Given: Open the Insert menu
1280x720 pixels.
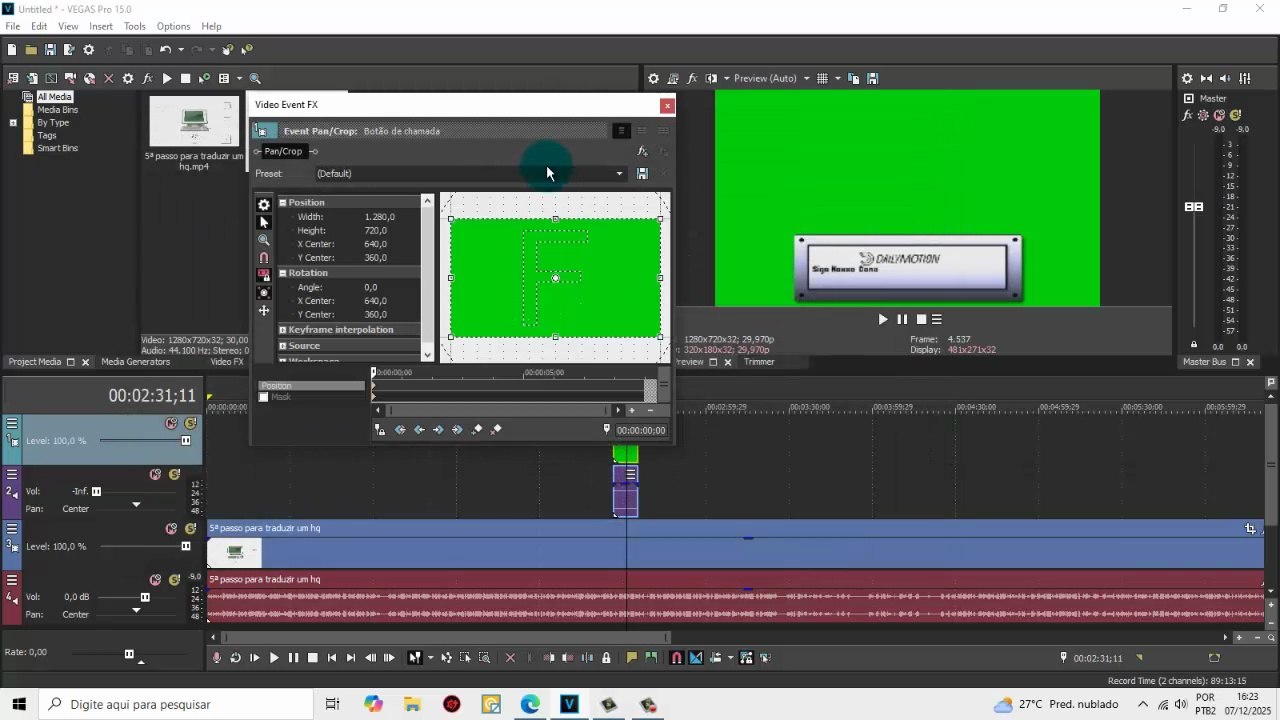Looking at the screenshot, I should (101, 26).
